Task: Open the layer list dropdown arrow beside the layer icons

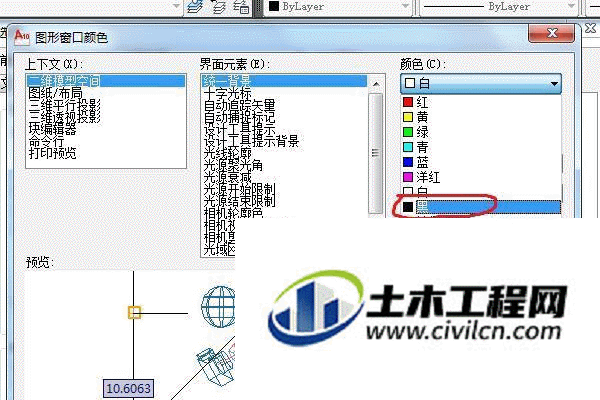Action: 176,6
